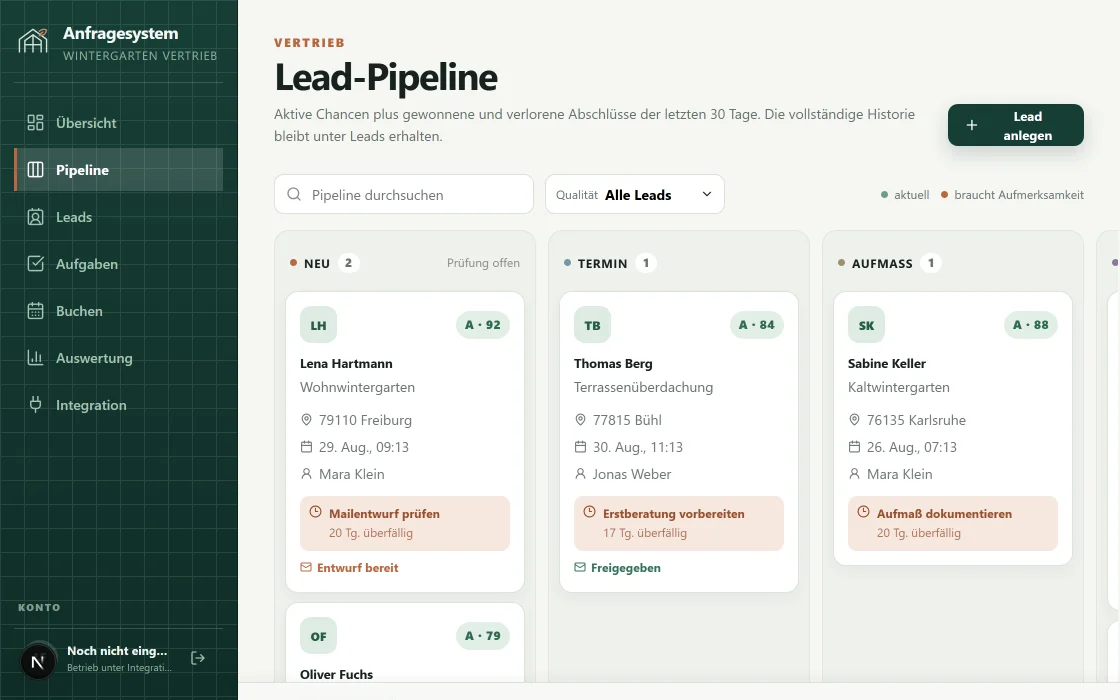Click the Leads contact icon

tap(35, 217)
